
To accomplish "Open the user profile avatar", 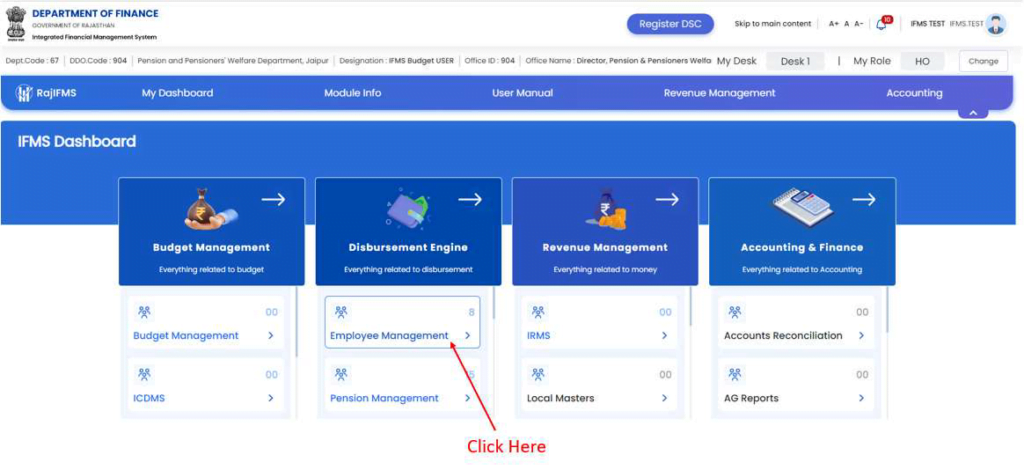I will click(996, 24).
